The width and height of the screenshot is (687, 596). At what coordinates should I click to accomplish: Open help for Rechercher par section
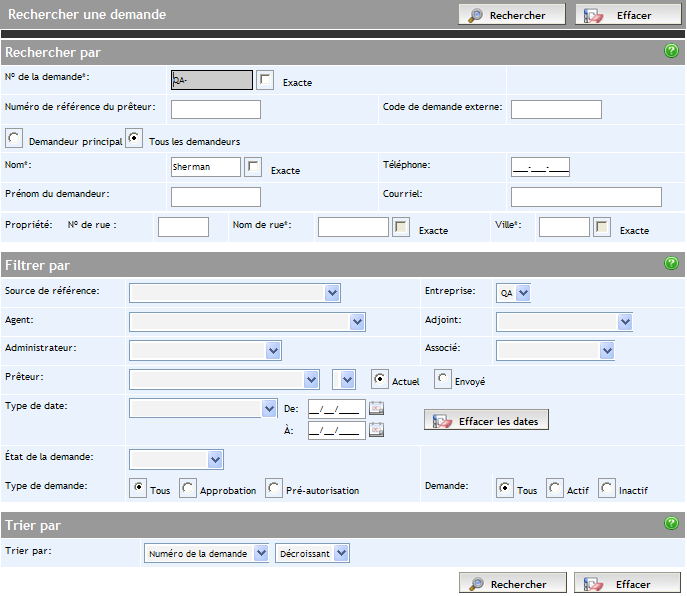click(671, 51)
